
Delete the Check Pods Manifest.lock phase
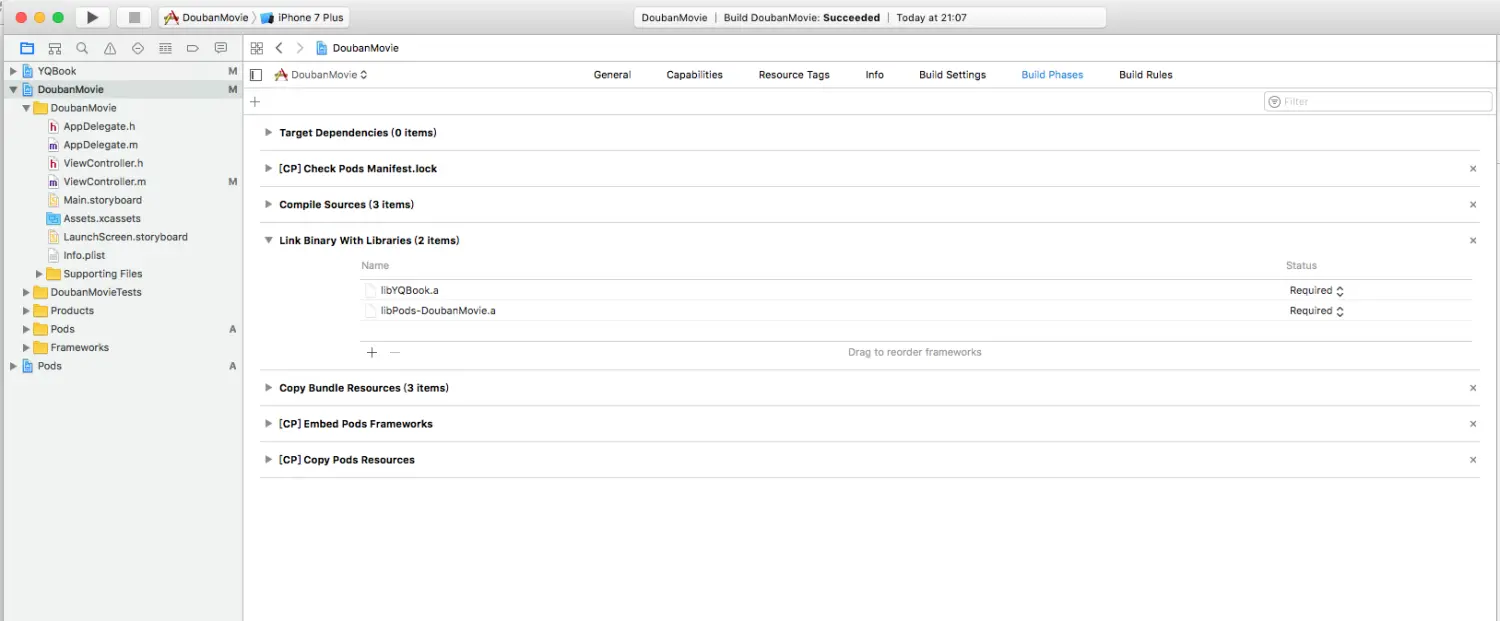[x=1473, y=169]
